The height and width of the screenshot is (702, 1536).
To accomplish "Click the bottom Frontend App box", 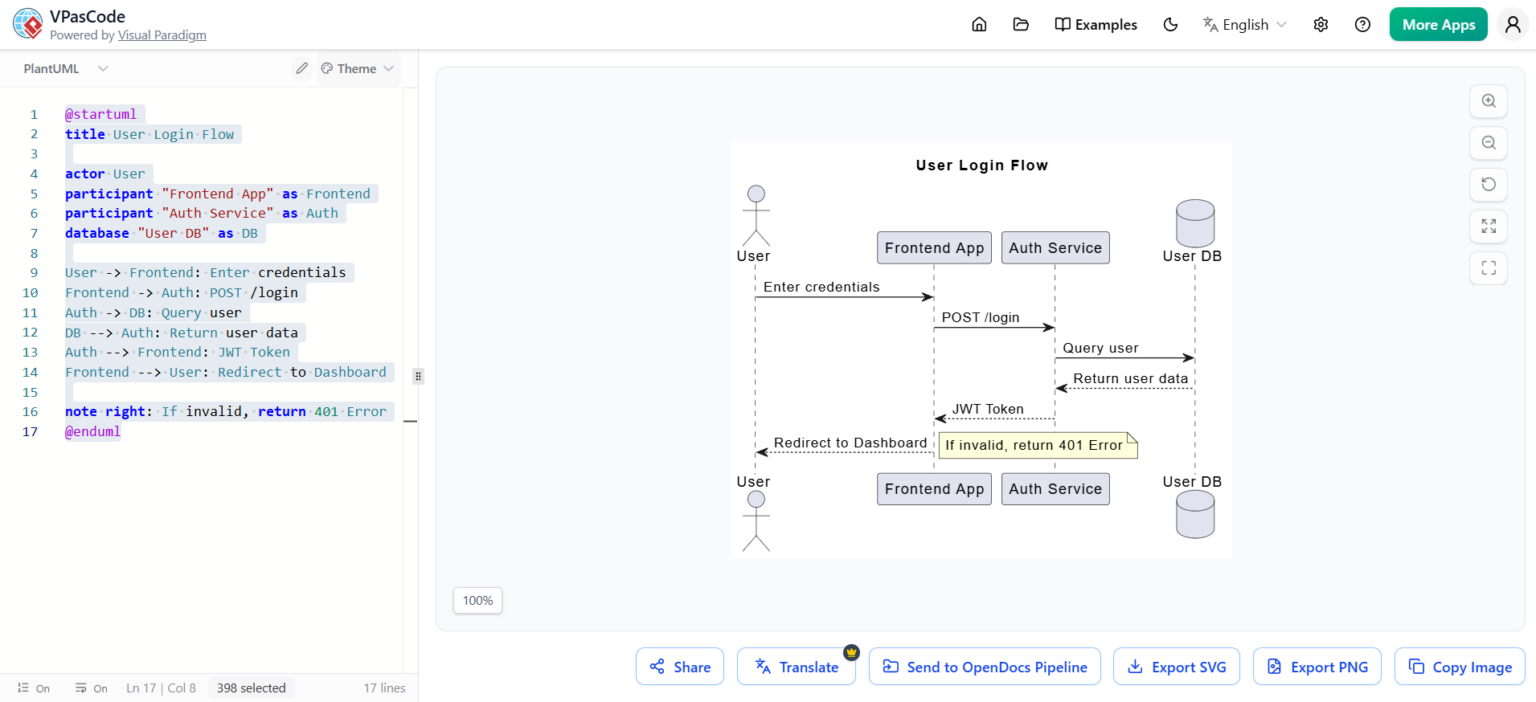I will pos(934,489).
